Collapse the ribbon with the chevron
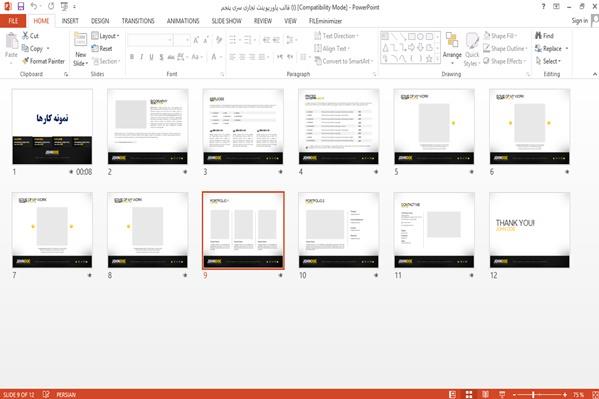The height and width of the screenshot is (399, 599). (x=595, y=74)
